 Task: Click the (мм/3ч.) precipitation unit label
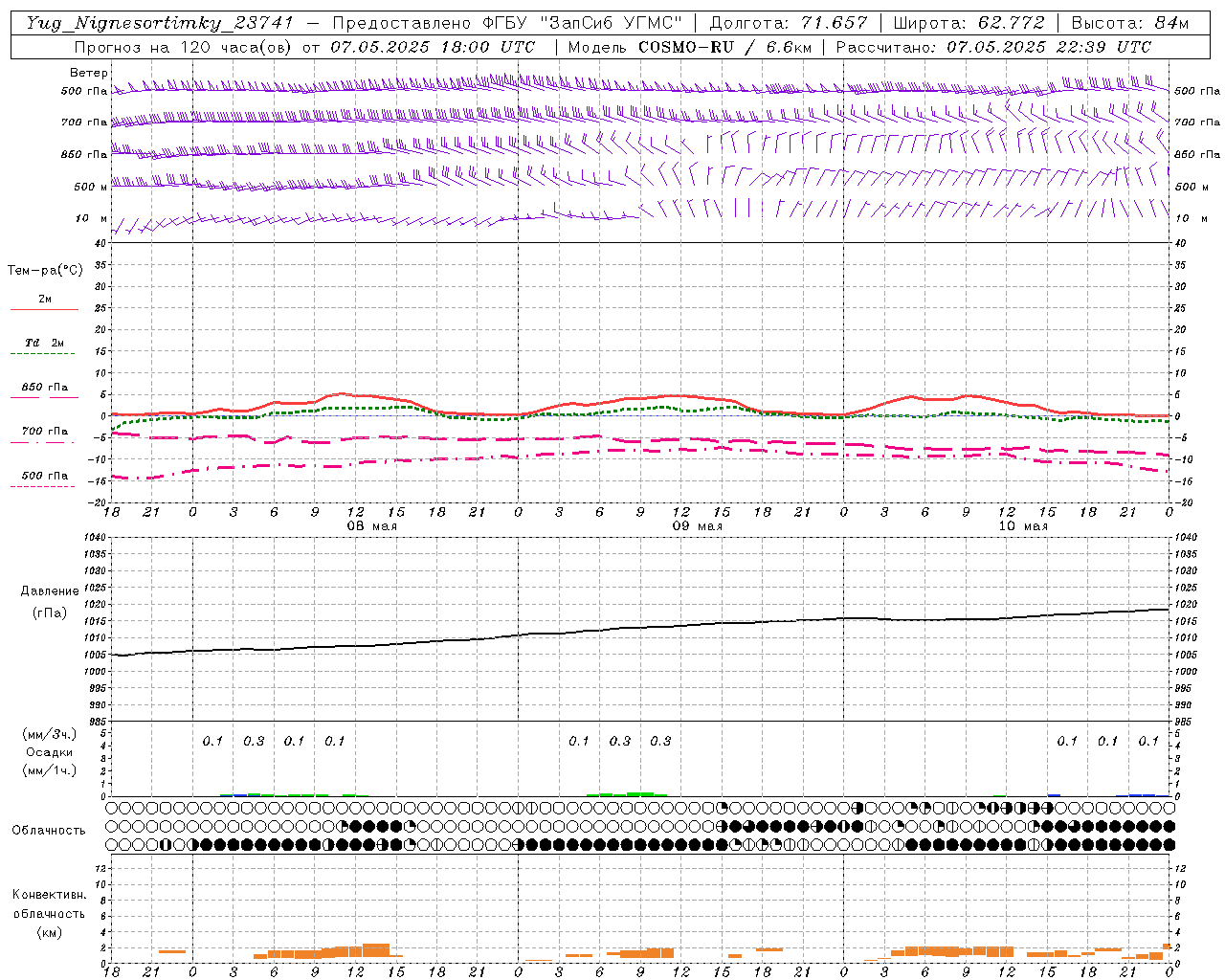(x=49, y=734)
